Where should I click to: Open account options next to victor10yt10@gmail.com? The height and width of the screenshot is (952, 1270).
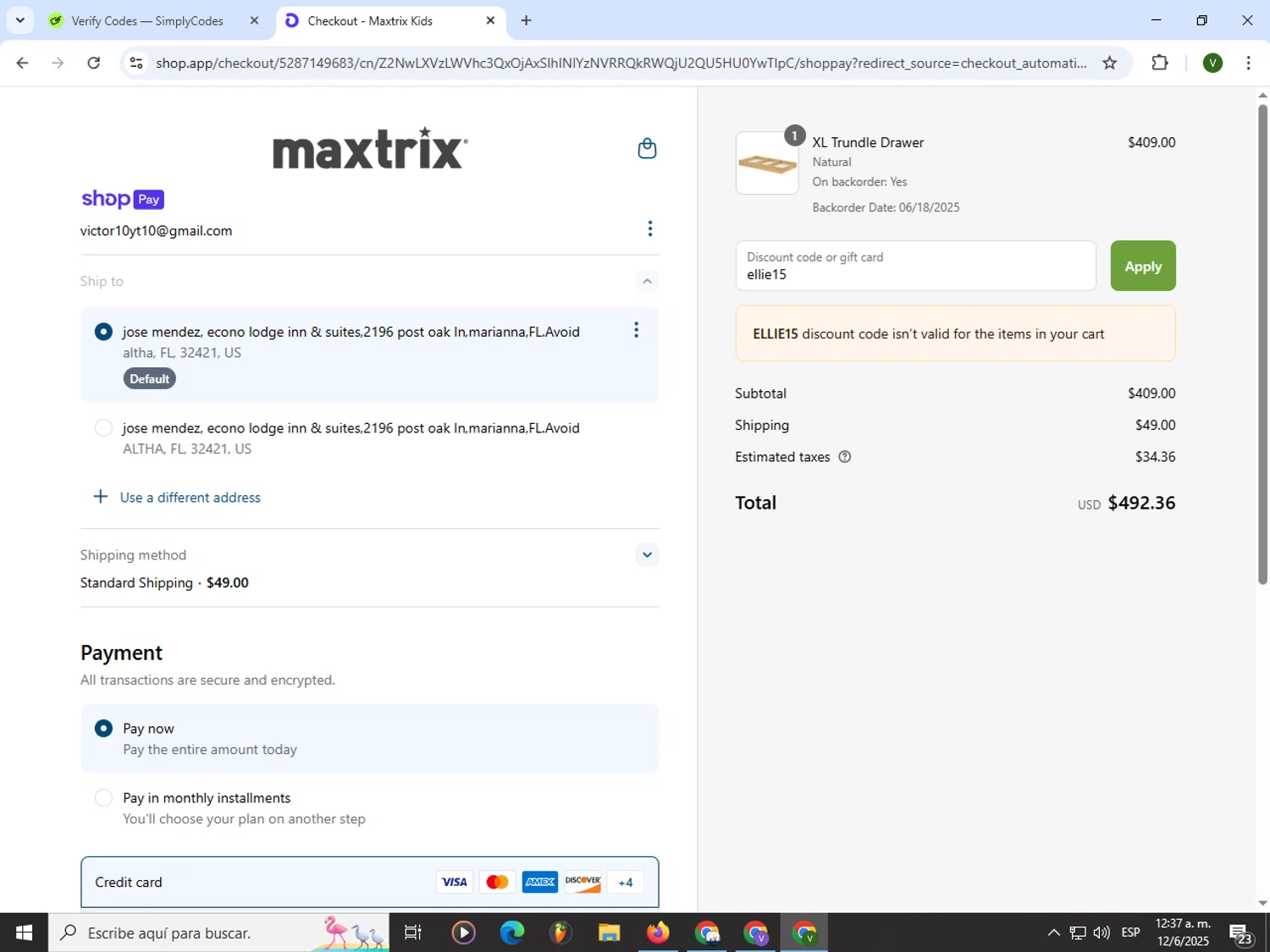point(649,229)
